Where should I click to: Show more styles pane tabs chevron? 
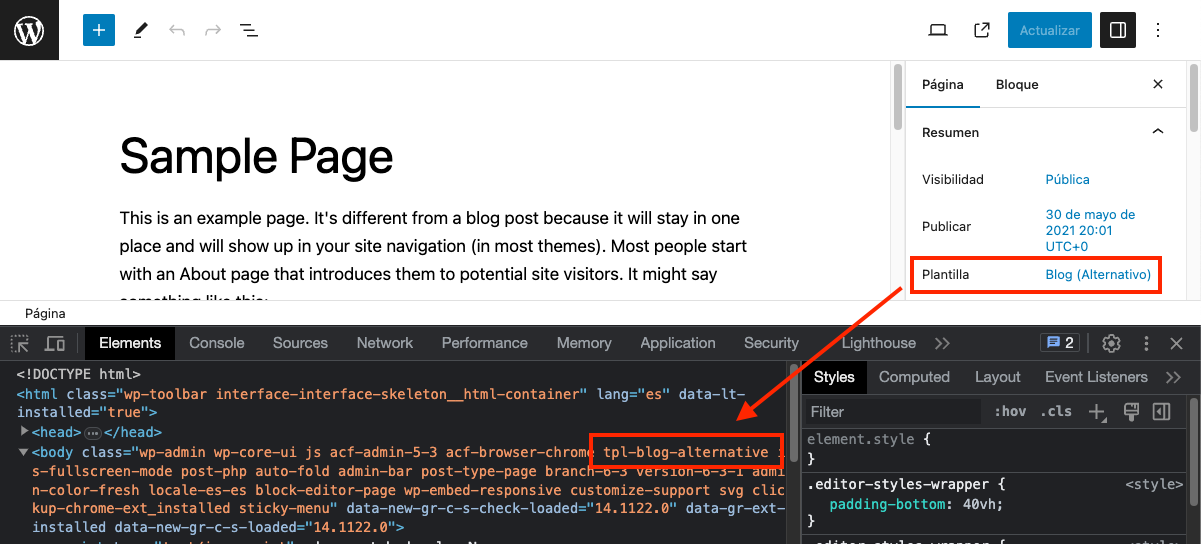(1174, 377)
